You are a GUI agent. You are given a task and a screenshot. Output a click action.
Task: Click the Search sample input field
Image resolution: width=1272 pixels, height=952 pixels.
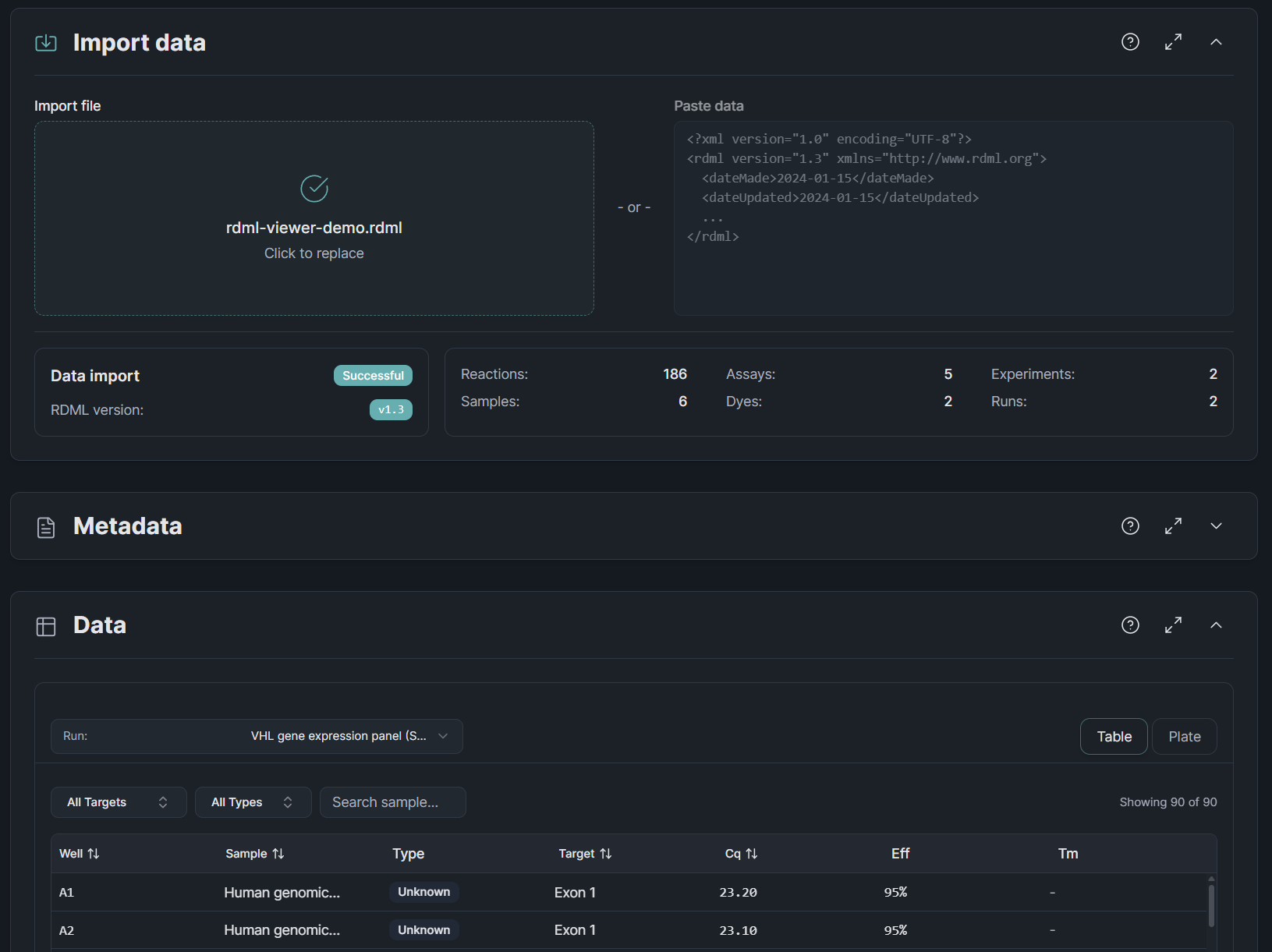pos(392,802)
